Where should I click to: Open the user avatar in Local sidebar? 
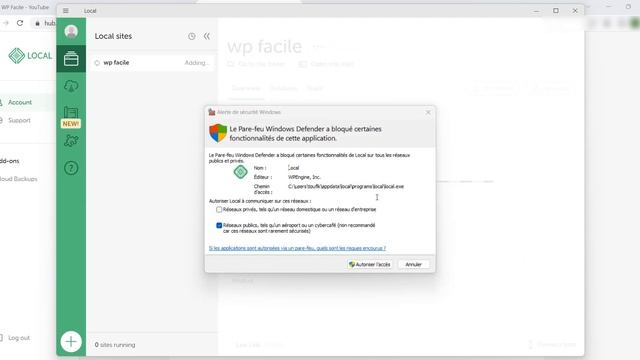click(x=71, y=31)
